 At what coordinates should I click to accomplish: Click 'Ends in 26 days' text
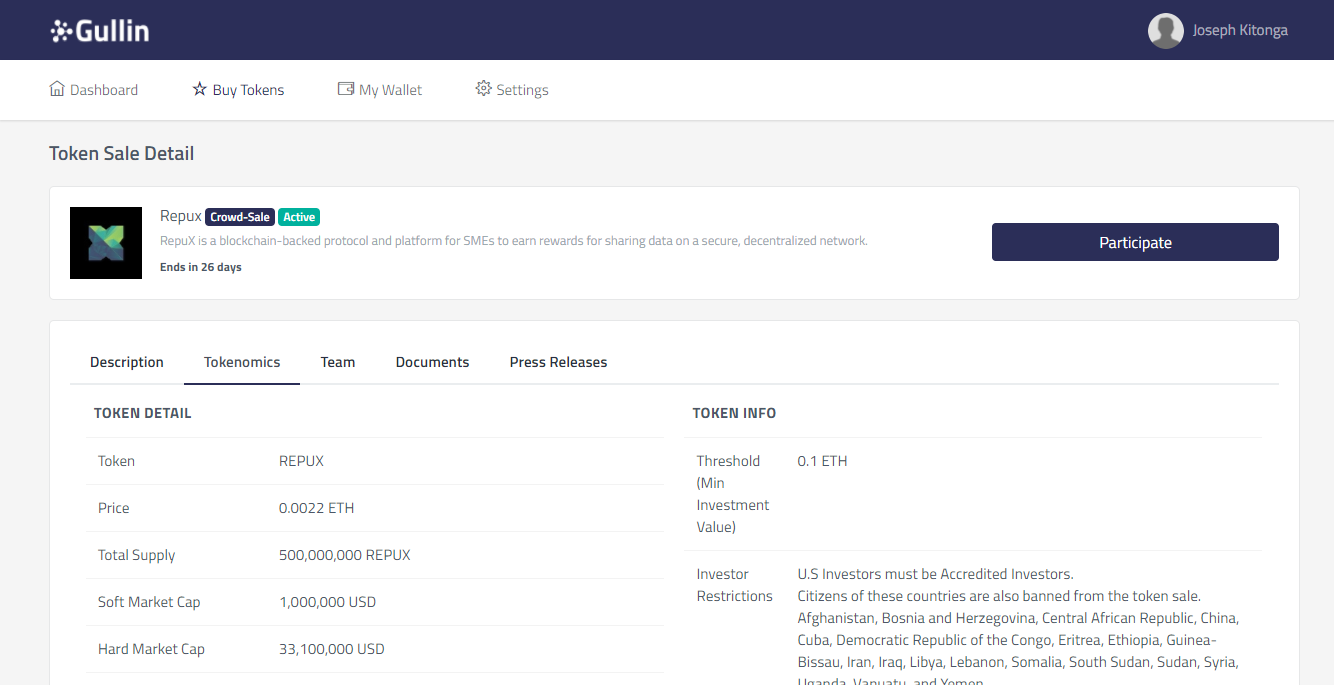(x=201, y=267)
